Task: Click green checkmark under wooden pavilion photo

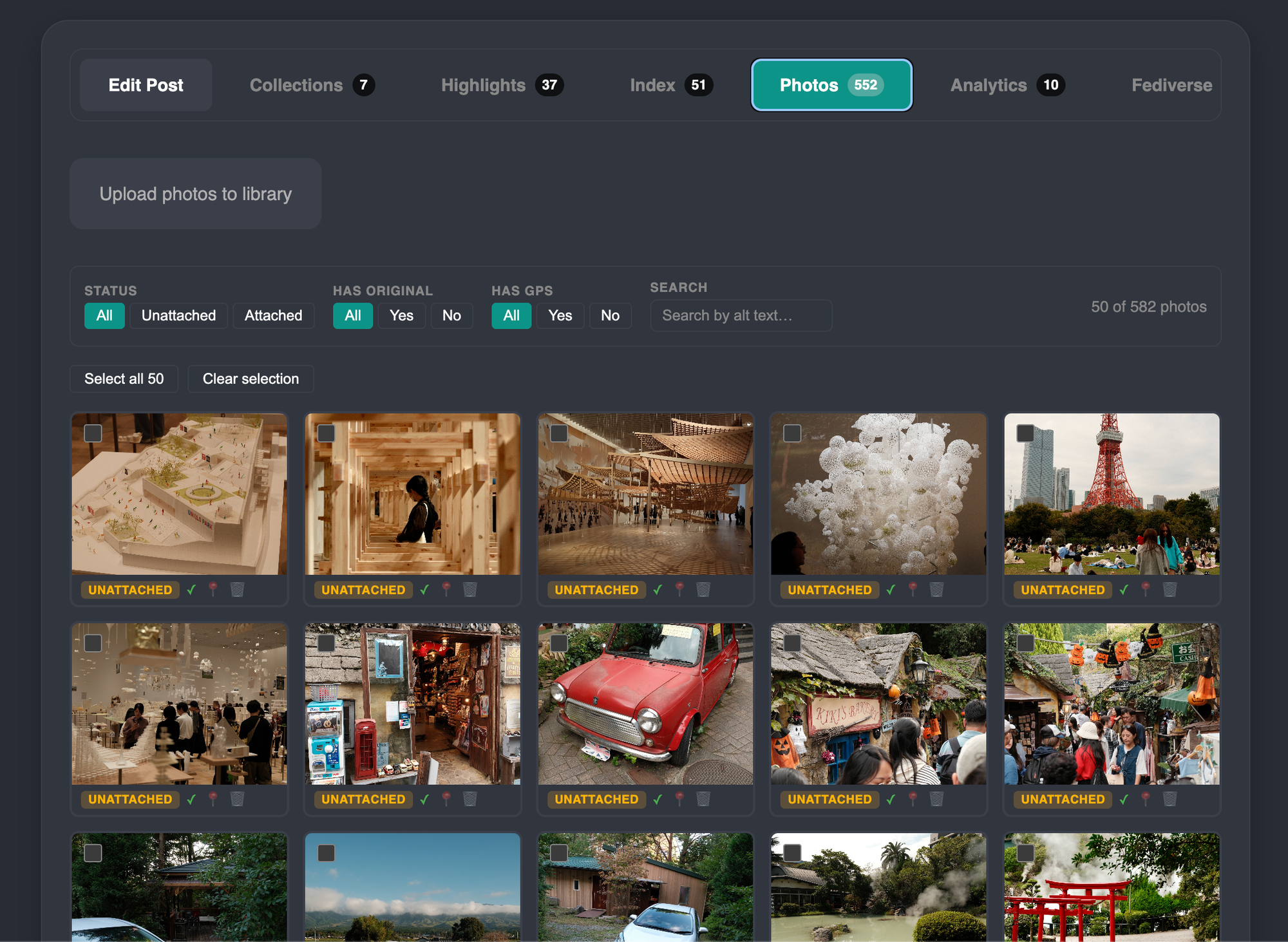Action: [x=658, y=589]
